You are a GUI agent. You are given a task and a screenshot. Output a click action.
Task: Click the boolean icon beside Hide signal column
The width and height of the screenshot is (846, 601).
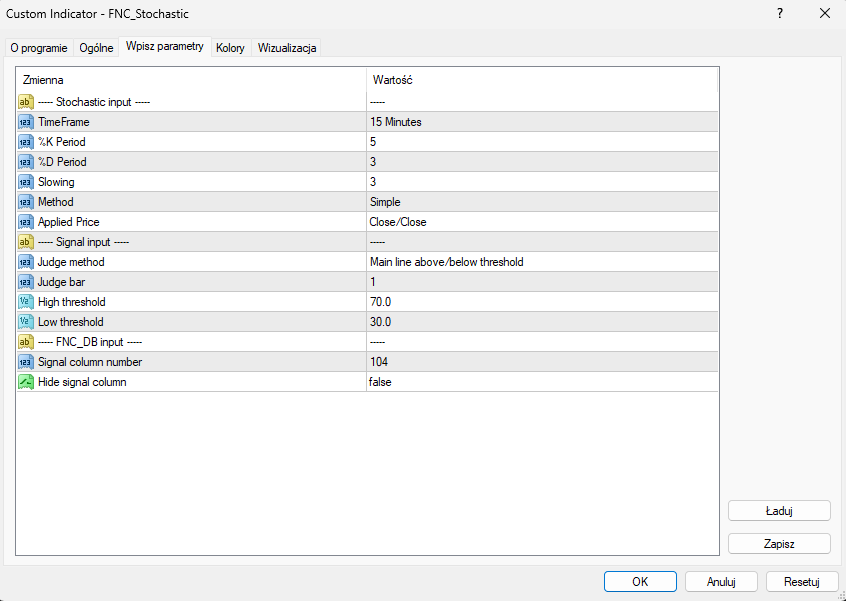[26, 382]
